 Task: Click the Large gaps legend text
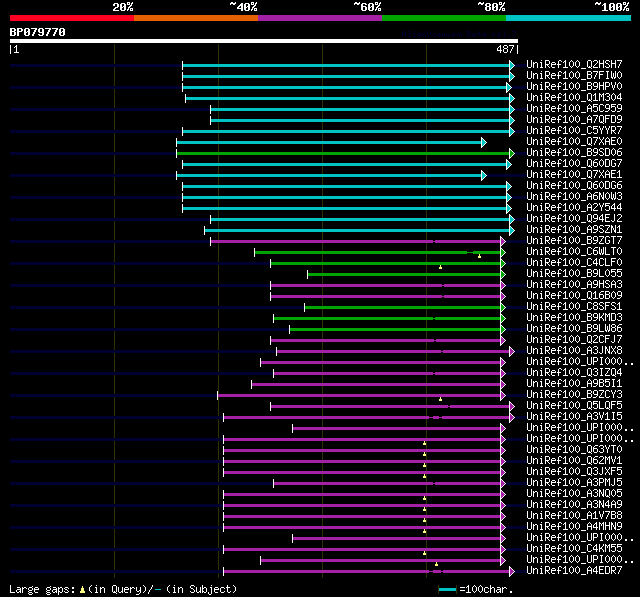[123, 589]
